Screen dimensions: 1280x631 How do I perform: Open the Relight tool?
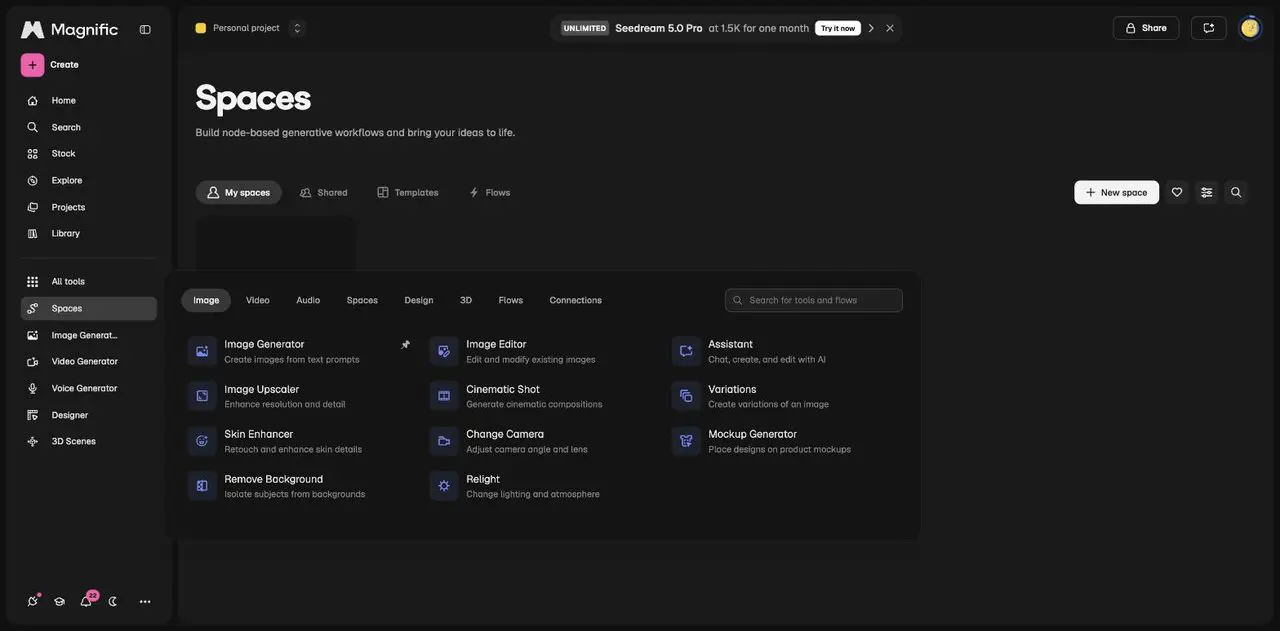pos(541,486)
